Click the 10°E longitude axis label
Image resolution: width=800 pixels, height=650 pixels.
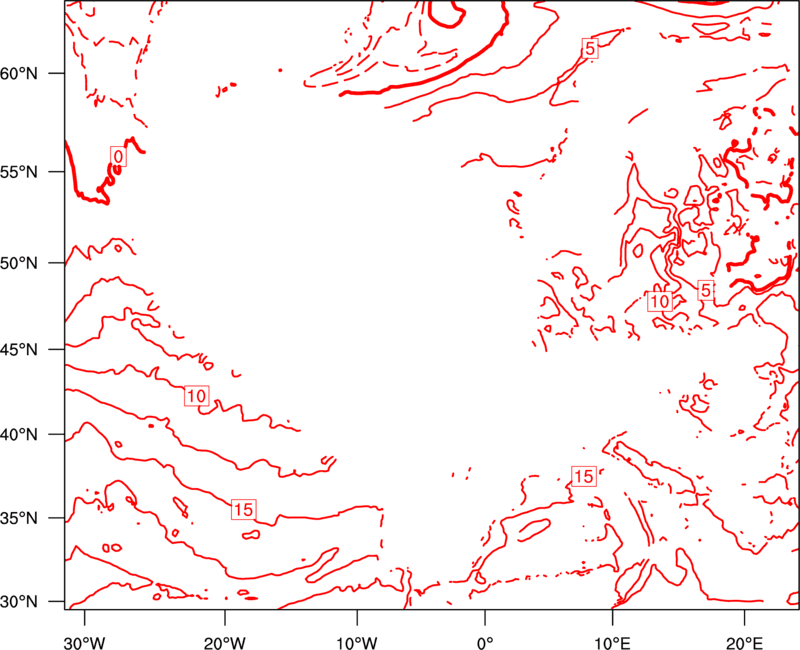[612, 643]
